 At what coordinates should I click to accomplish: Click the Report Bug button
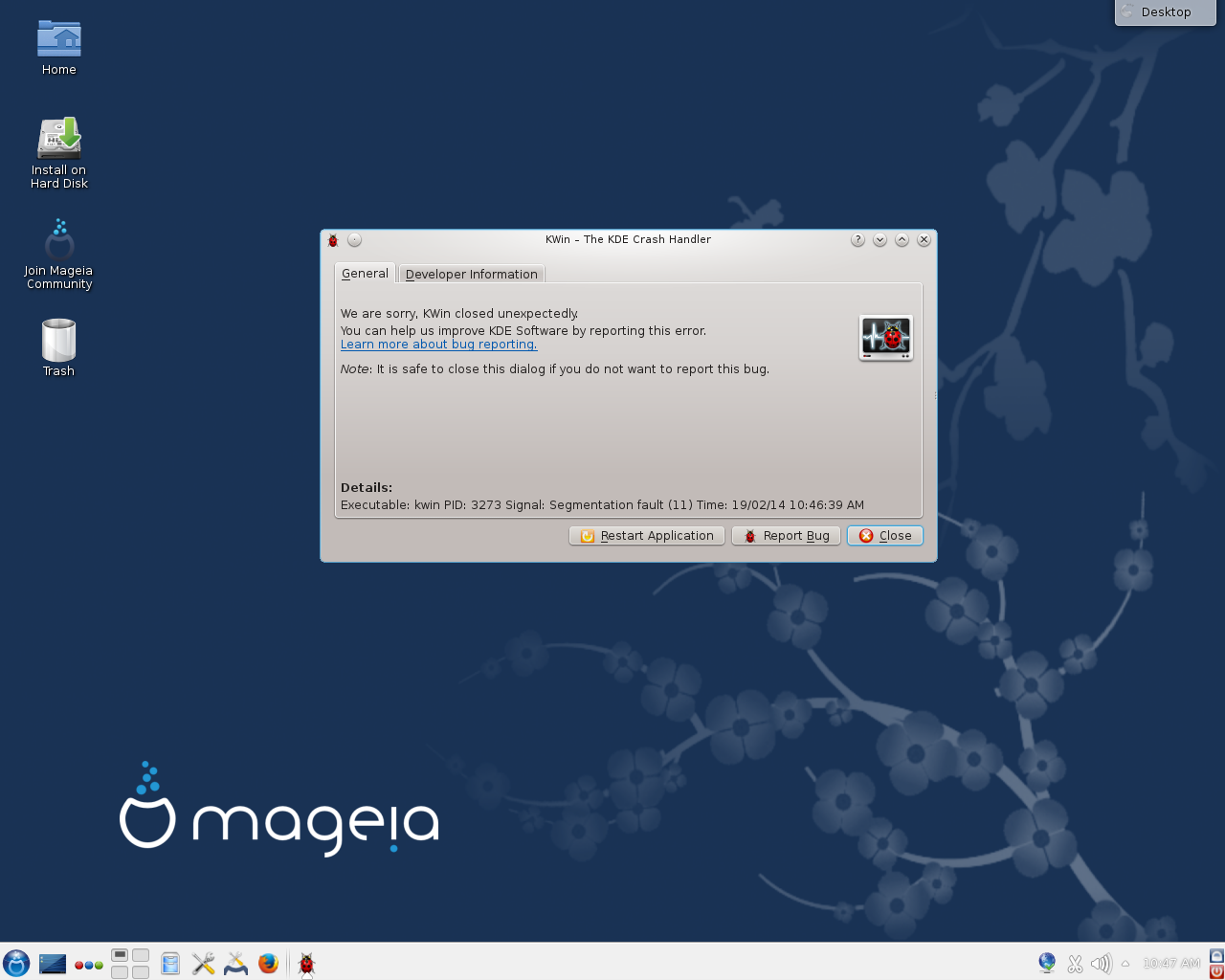786,536
